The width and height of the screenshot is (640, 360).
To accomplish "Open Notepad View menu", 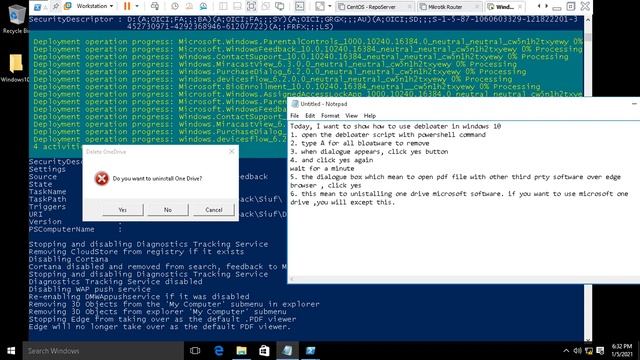I will pyautogui.click(x=351, y=116).
